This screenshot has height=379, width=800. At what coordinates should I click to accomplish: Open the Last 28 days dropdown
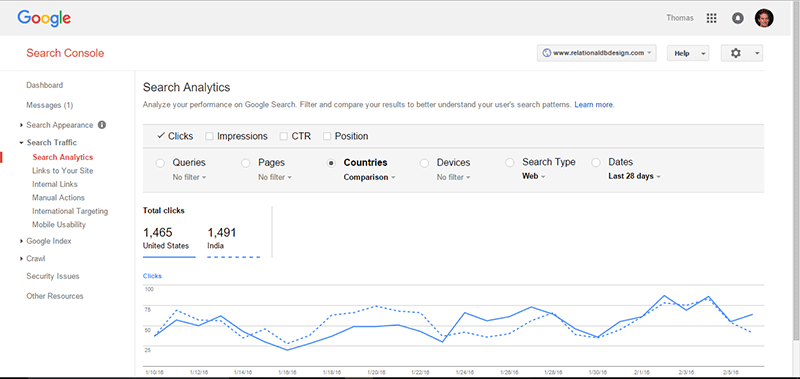coord(635,176)
